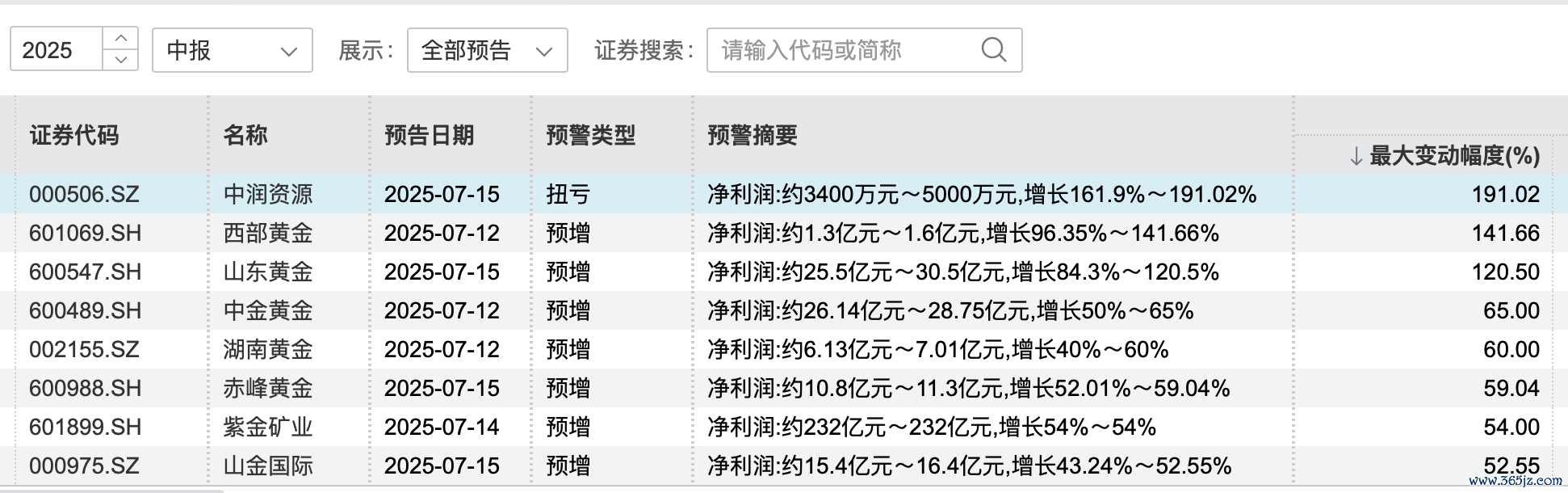Viewport: 1568px width, 493px height.
Task: Click the value 59.04
Action: (x=1511, y=388)
